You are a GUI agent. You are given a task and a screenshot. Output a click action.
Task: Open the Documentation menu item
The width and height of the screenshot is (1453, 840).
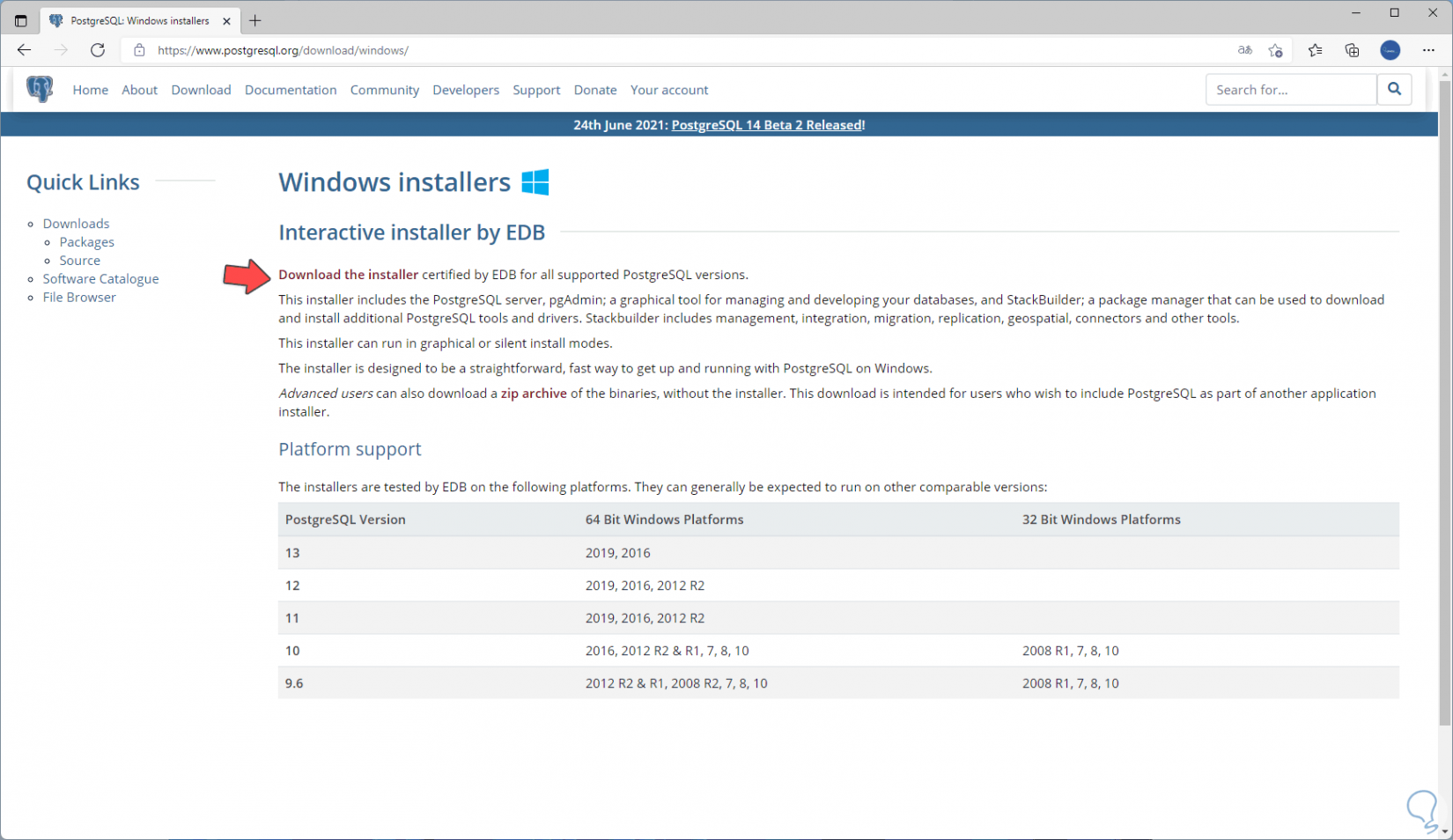tap(291, 90)
